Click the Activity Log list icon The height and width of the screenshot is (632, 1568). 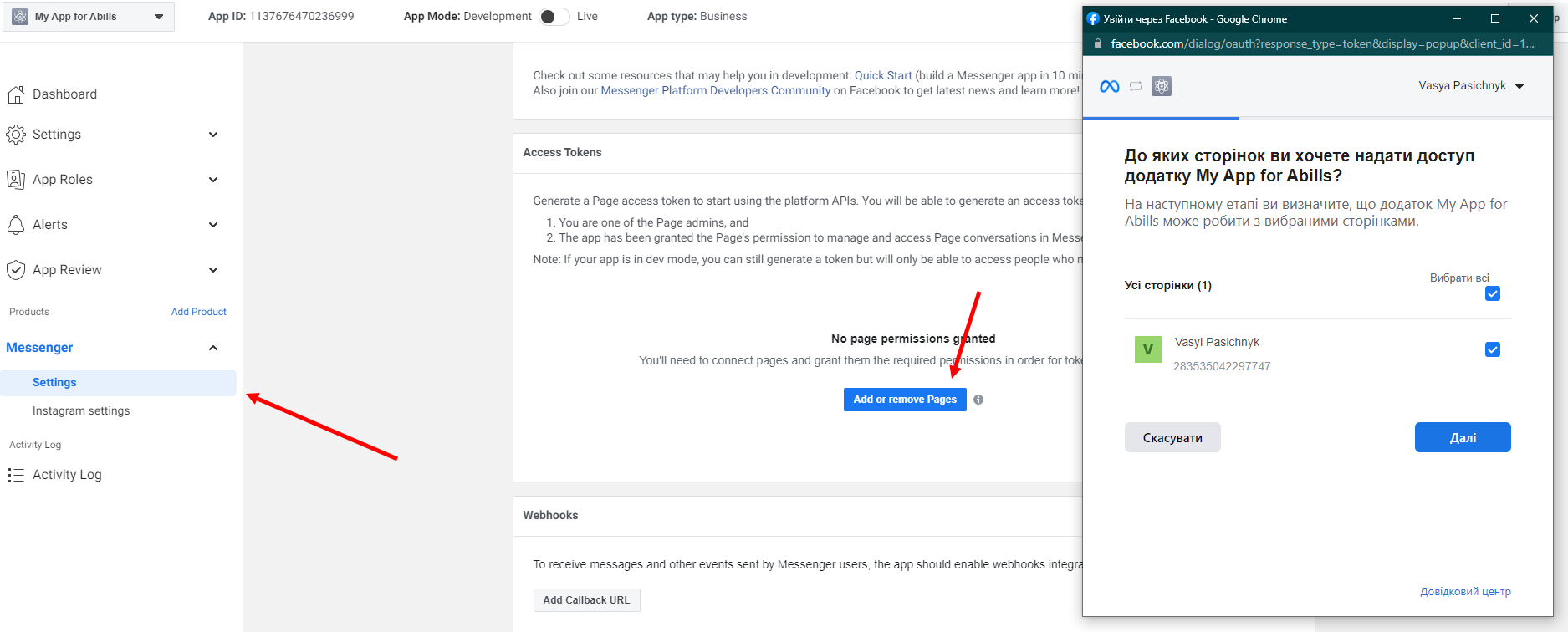16,475
